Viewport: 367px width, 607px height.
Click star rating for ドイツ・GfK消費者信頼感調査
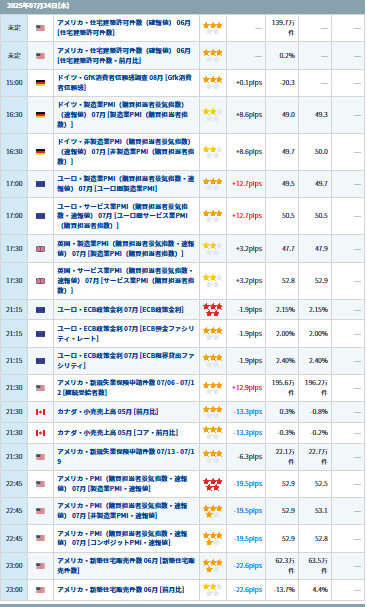point(213,83)
